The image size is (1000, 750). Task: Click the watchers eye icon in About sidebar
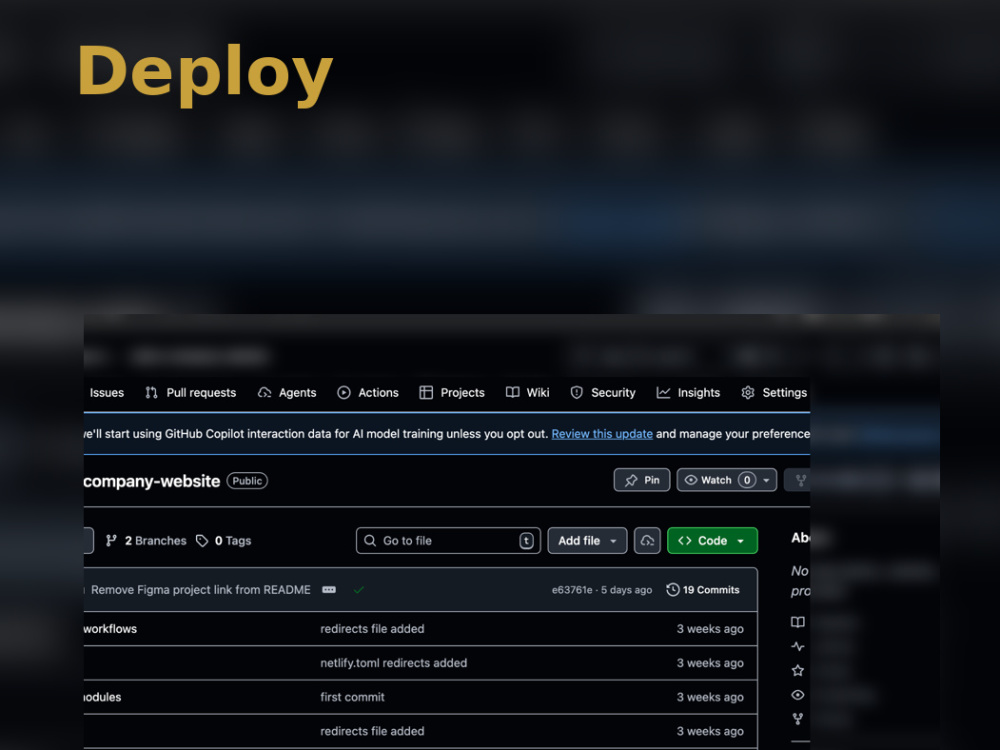798,695
